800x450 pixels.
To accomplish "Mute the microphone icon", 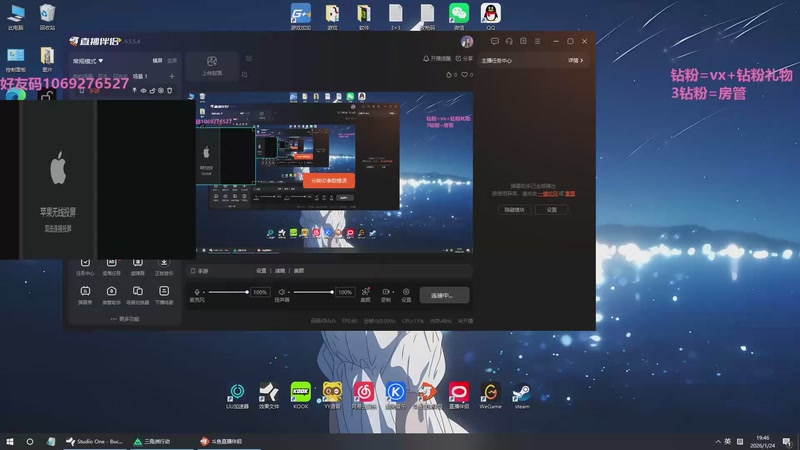I will [196, 292].
